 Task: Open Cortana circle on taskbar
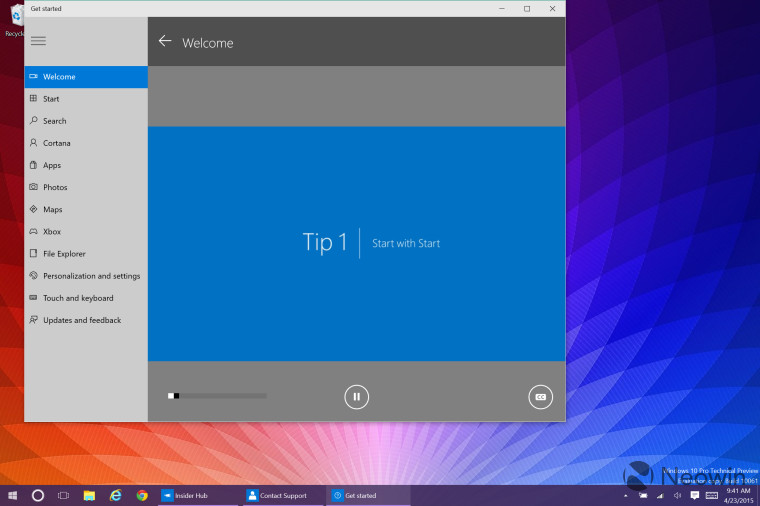tap(38, 495)
